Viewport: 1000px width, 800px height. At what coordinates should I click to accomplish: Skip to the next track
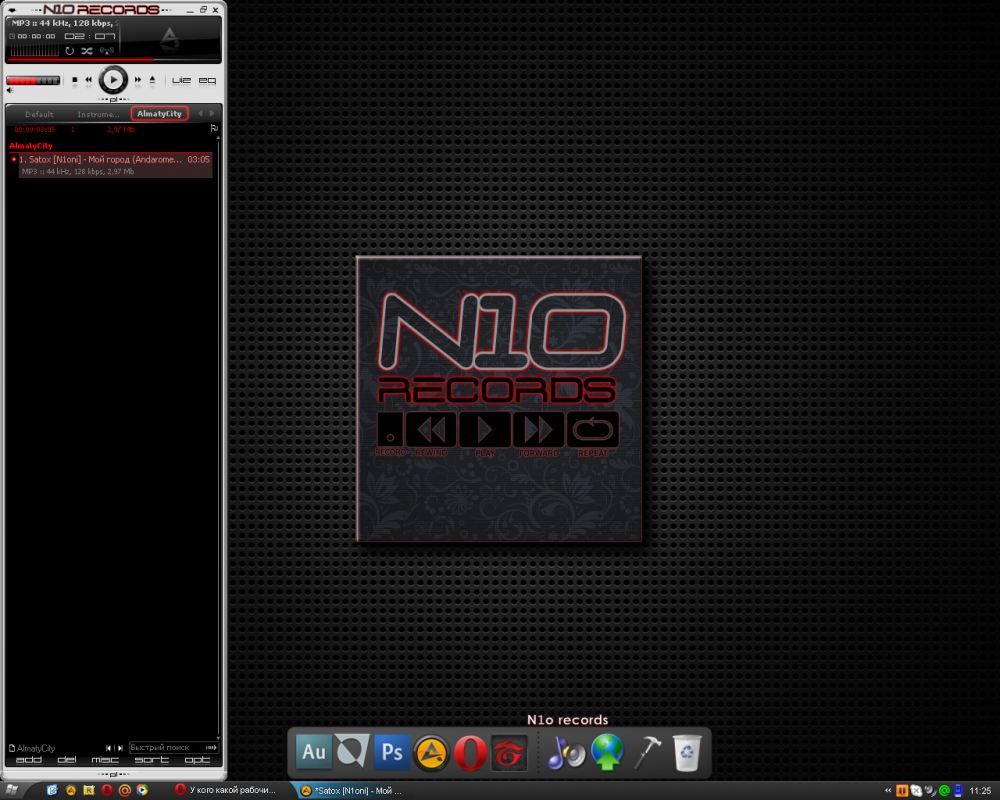pos(138,80)
